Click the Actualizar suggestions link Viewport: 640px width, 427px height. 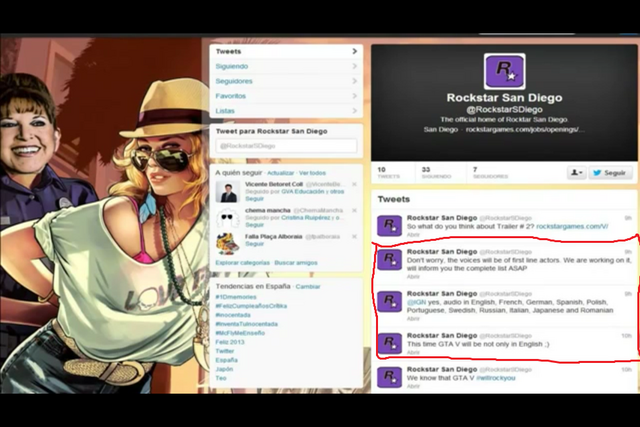tap(280, 173)
